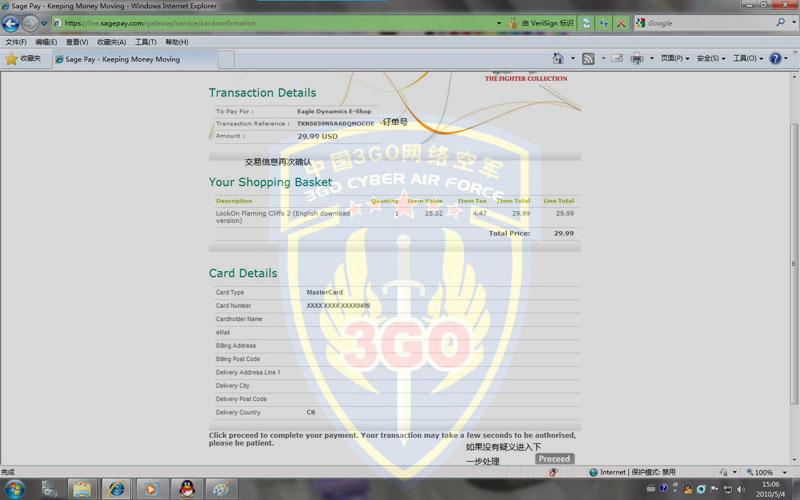Open the 收藏夹(A) menu
Viewport: 800px width, 500px height.
(111, 42)
